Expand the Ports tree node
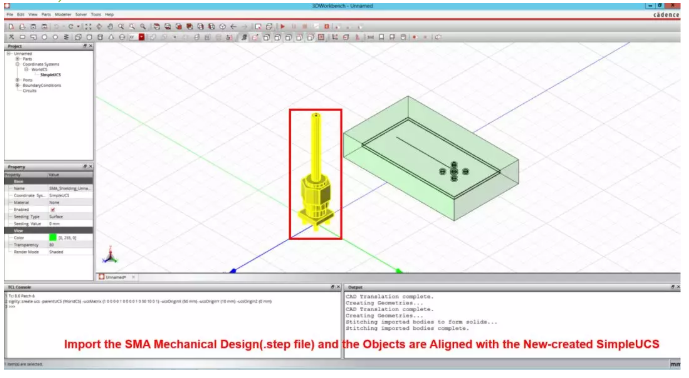Viewport: 689px width, 378px height. pos(18,80)
